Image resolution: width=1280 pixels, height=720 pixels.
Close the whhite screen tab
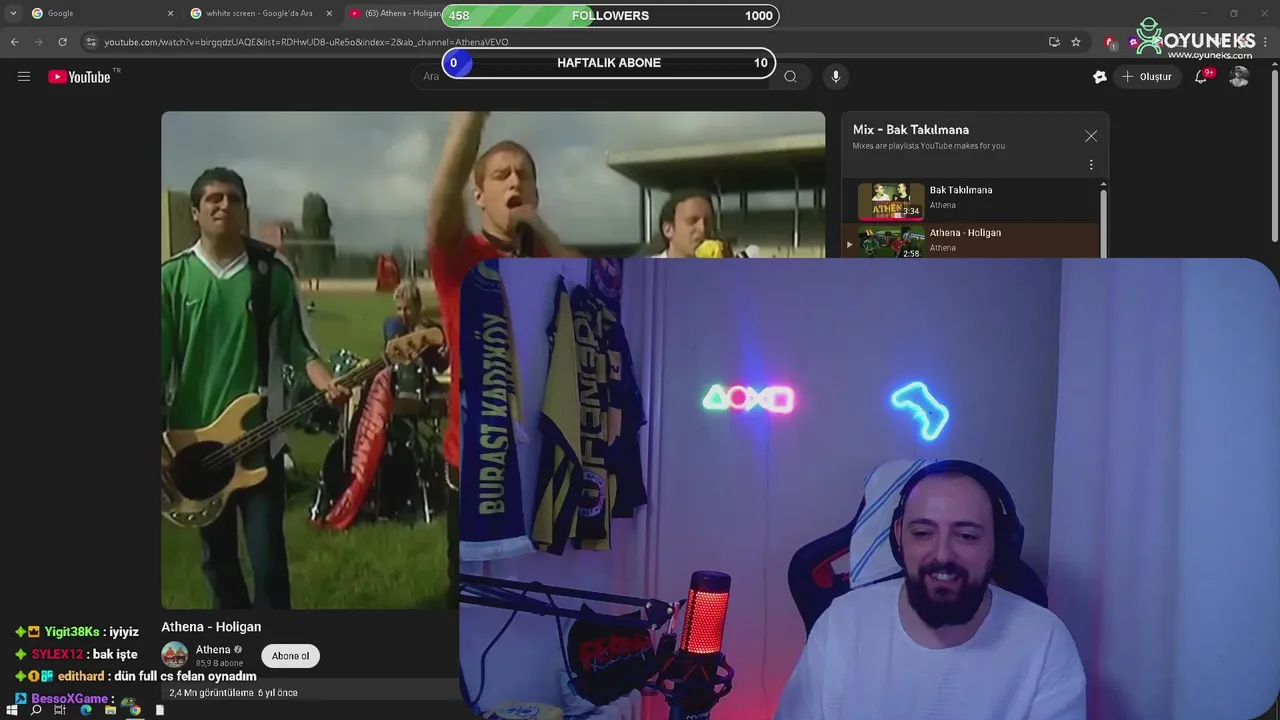click(x=329, y=13)
